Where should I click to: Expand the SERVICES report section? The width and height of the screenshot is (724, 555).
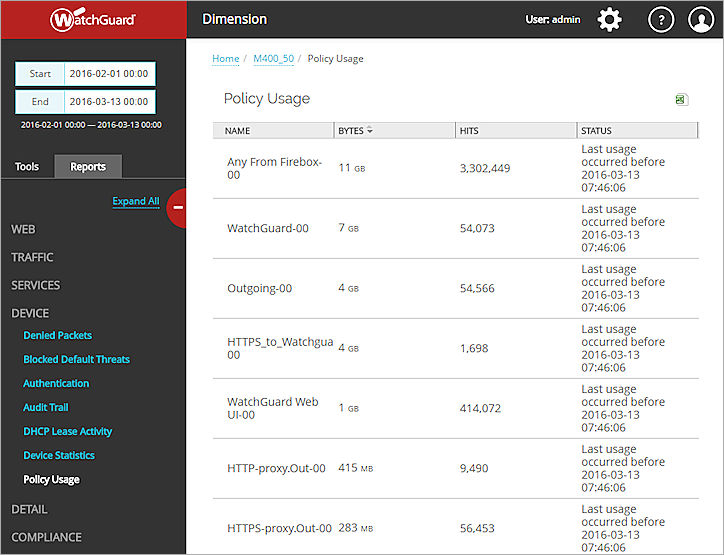tap(35, 285)
